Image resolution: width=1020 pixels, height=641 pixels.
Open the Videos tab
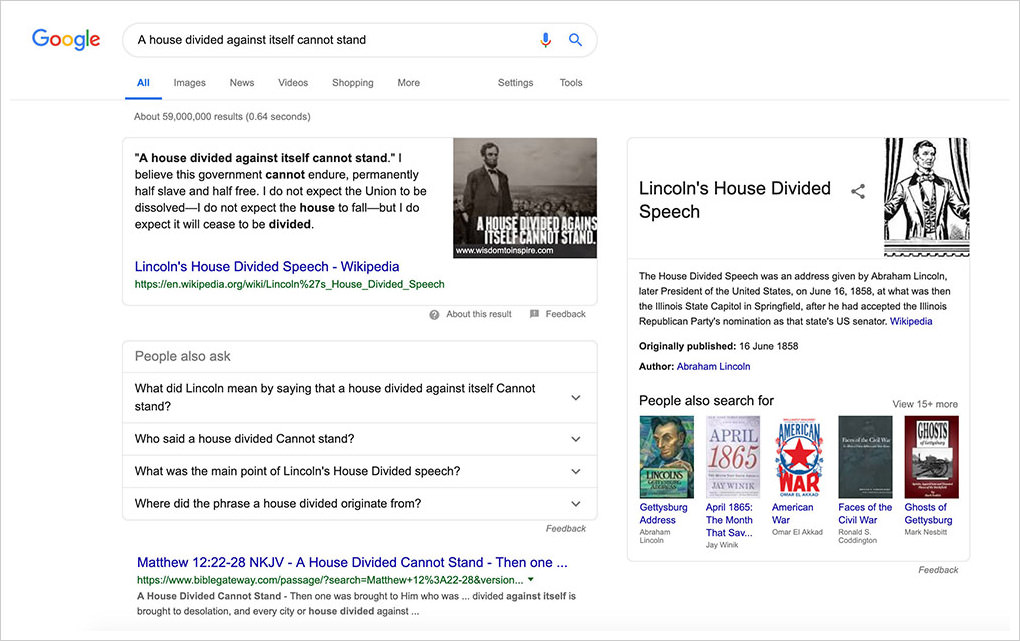click(293, 83)
